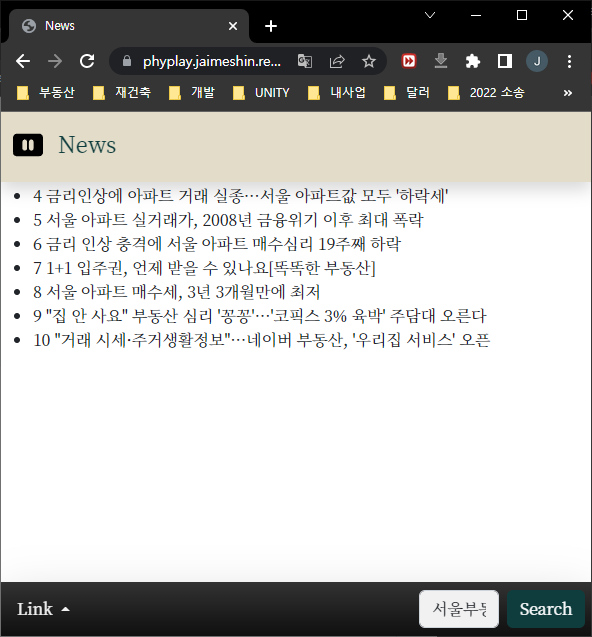Click the padlock site info icon
Viewport: 592px width, 637px height.
127,61
